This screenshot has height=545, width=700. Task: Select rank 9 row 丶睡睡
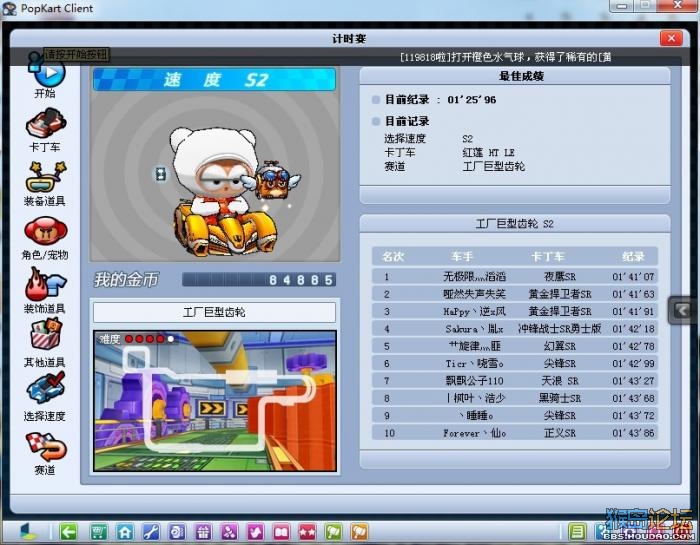point(514,415)
